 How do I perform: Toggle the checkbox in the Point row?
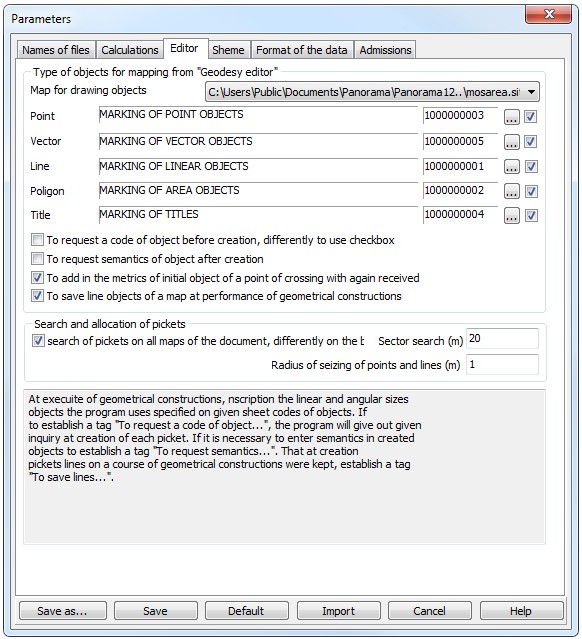pos(531,117)
